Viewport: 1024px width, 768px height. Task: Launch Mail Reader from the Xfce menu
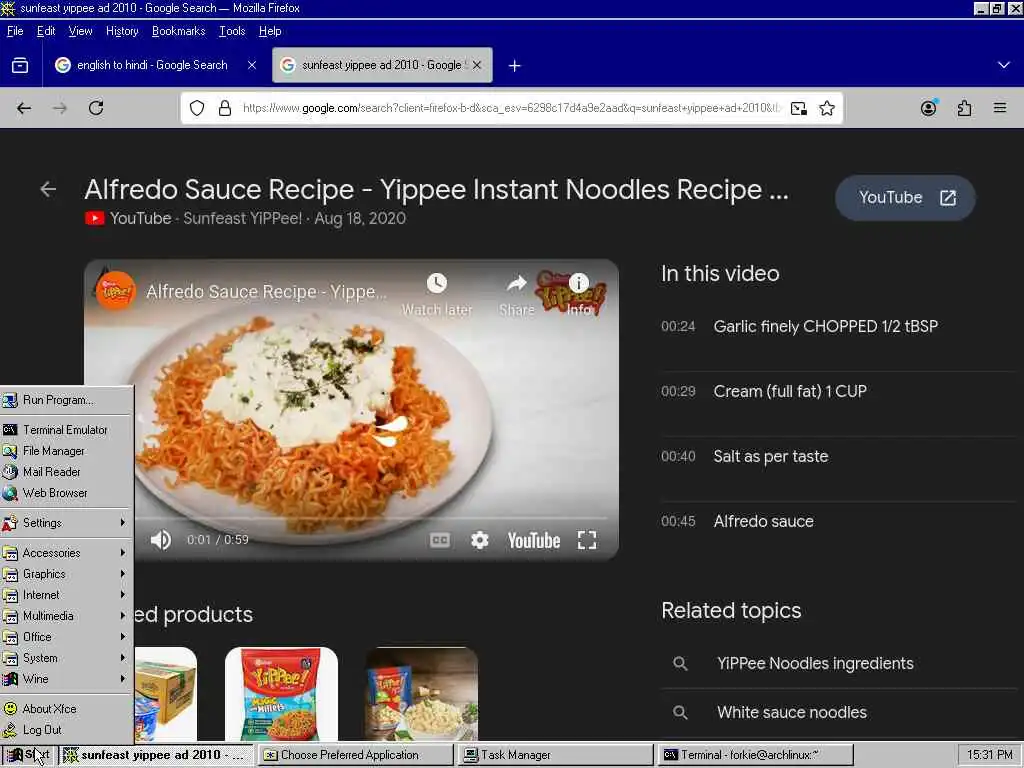click(67, 472)
